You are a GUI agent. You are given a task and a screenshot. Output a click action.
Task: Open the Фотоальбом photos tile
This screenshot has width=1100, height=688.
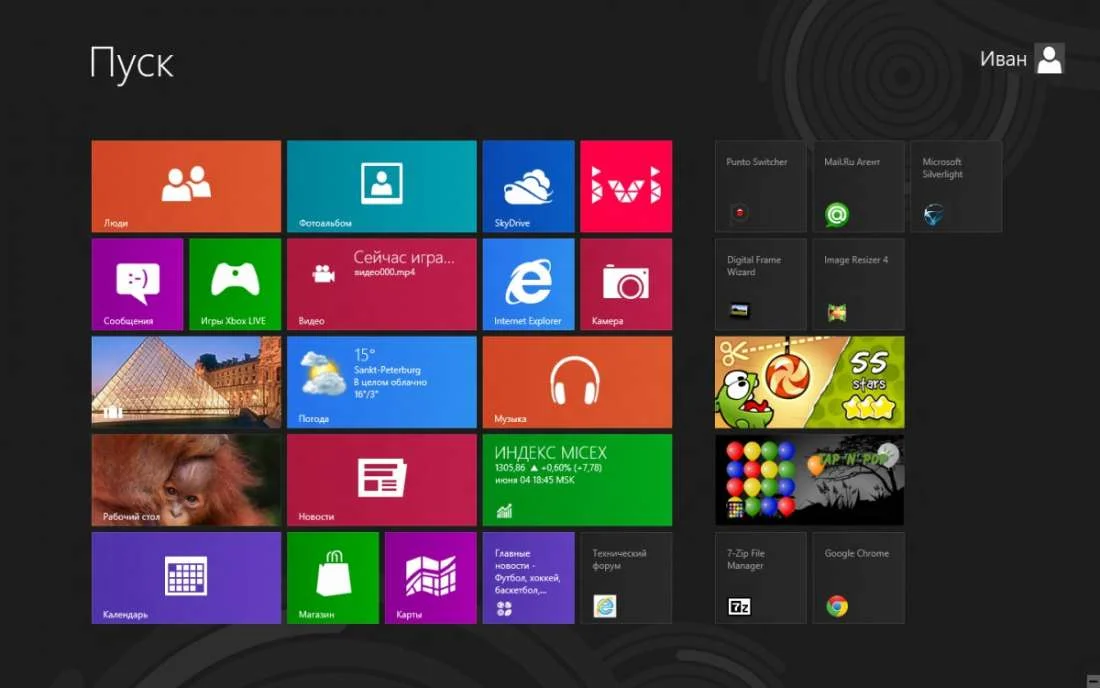[382, 186]
